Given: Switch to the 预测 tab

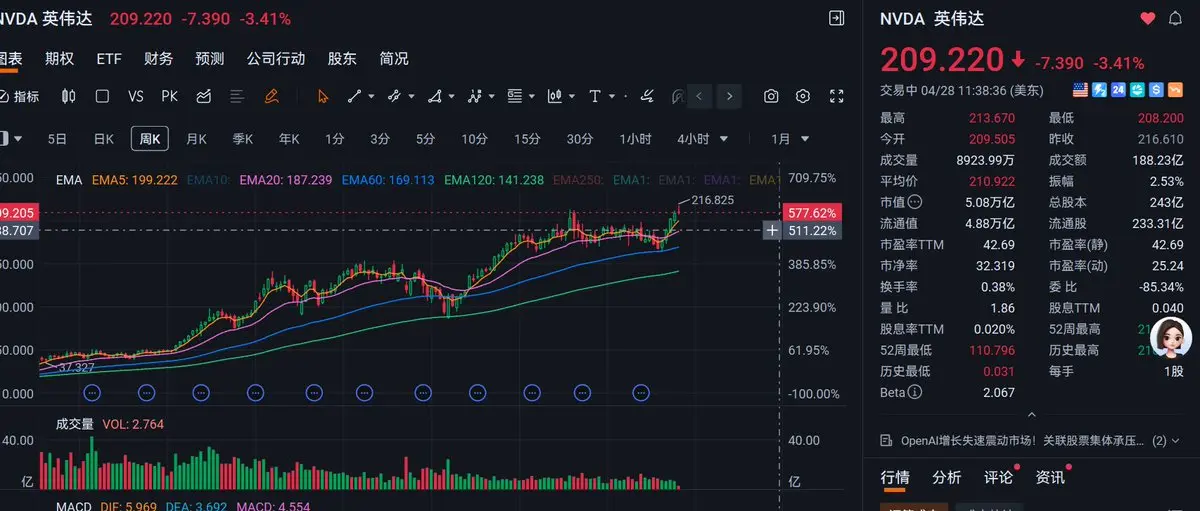Looking at the screenshot, I should [210, 59].
